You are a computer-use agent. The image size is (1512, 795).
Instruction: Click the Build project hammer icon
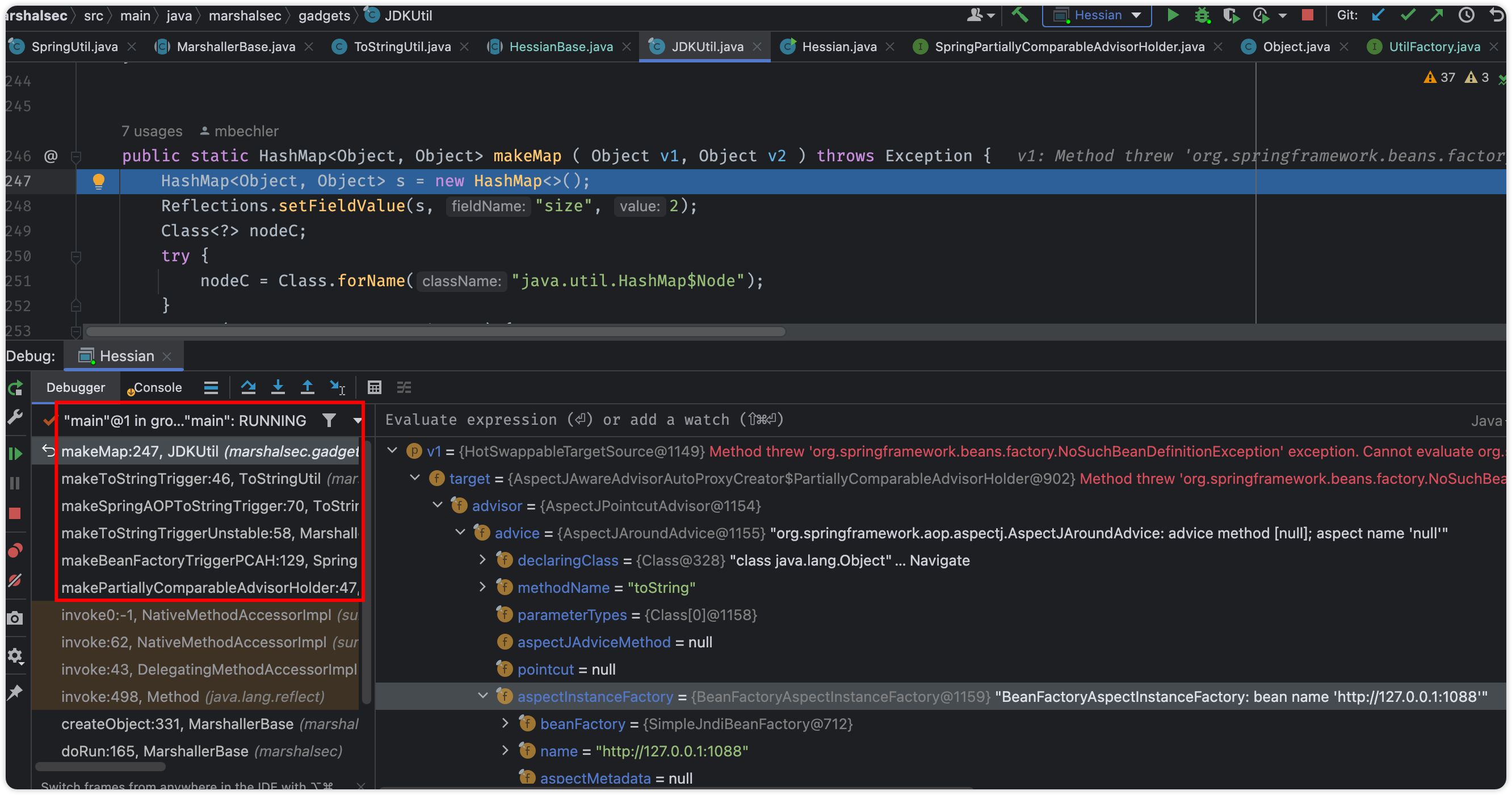tap(1019, 15)
